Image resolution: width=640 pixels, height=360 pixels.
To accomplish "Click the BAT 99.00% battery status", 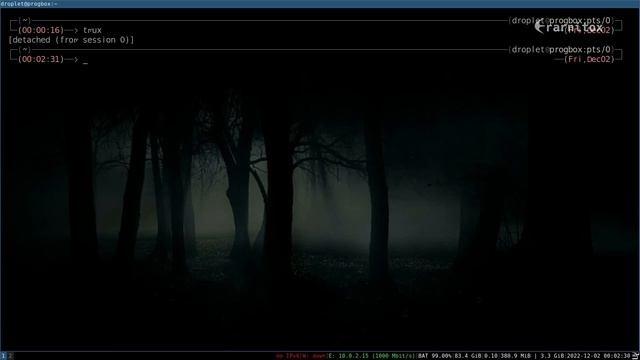I will (x=435, y=356).
